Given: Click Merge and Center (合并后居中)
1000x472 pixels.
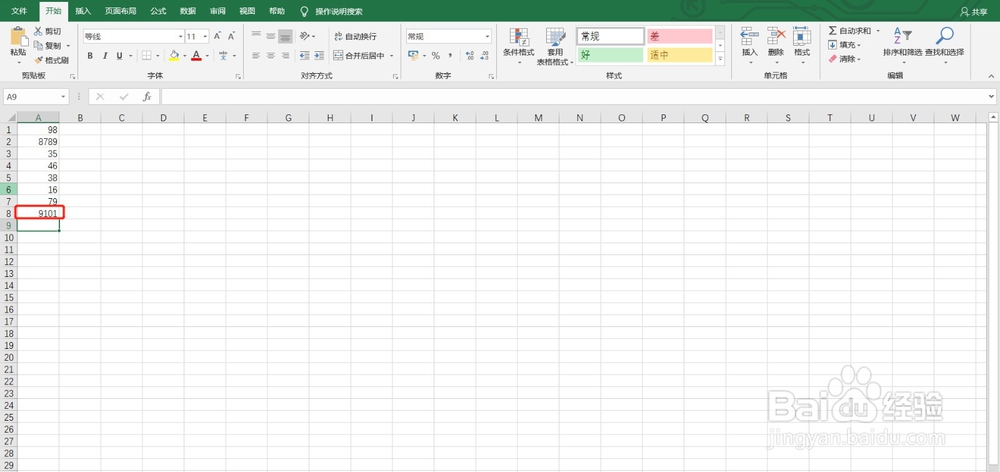Looking at the screenshot, I should point(359,56).
